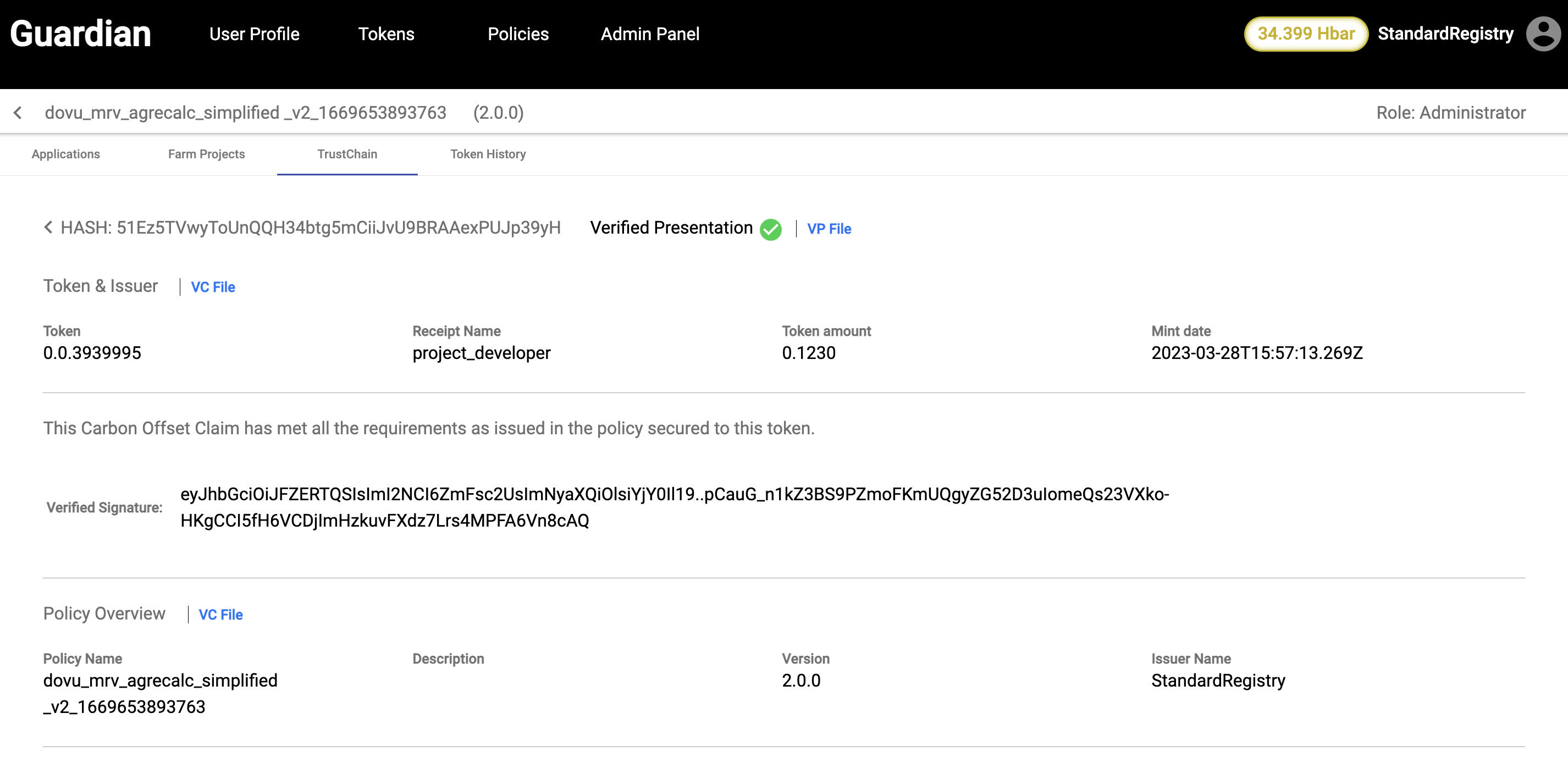The width and height of the screenshot is (1568, 763).
Task: Select the TrustChain tab
Action: point(347,154)
